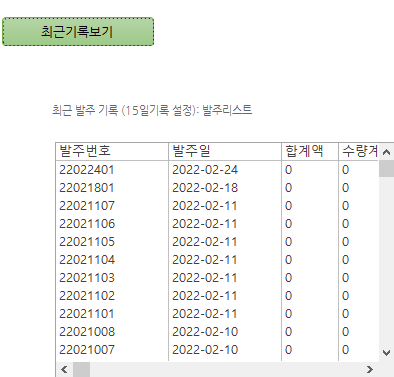394x377 pixels.
Task: Select order number 22021101
Action: 87,314
